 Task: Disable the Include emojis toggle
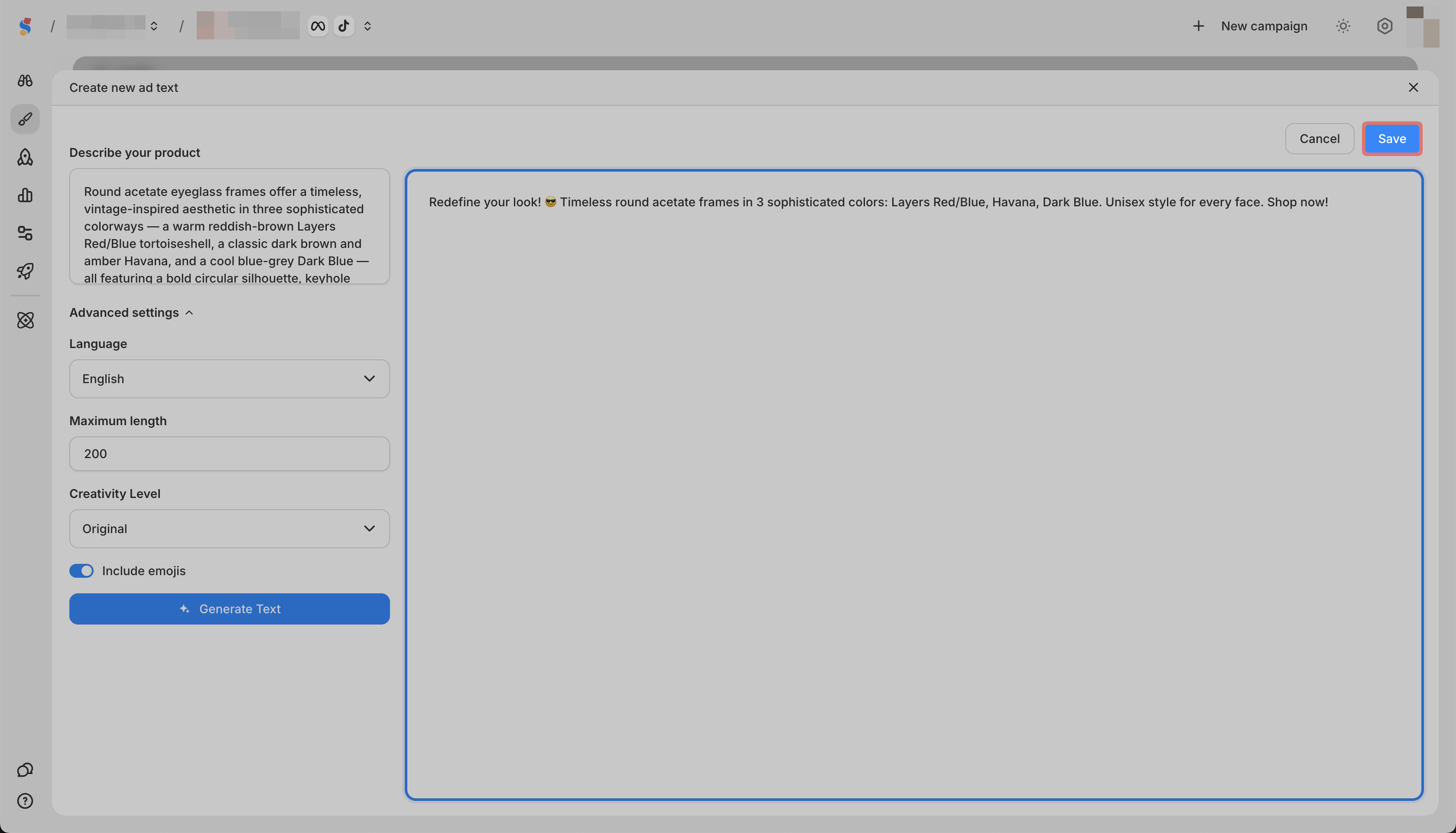point(81,570)
